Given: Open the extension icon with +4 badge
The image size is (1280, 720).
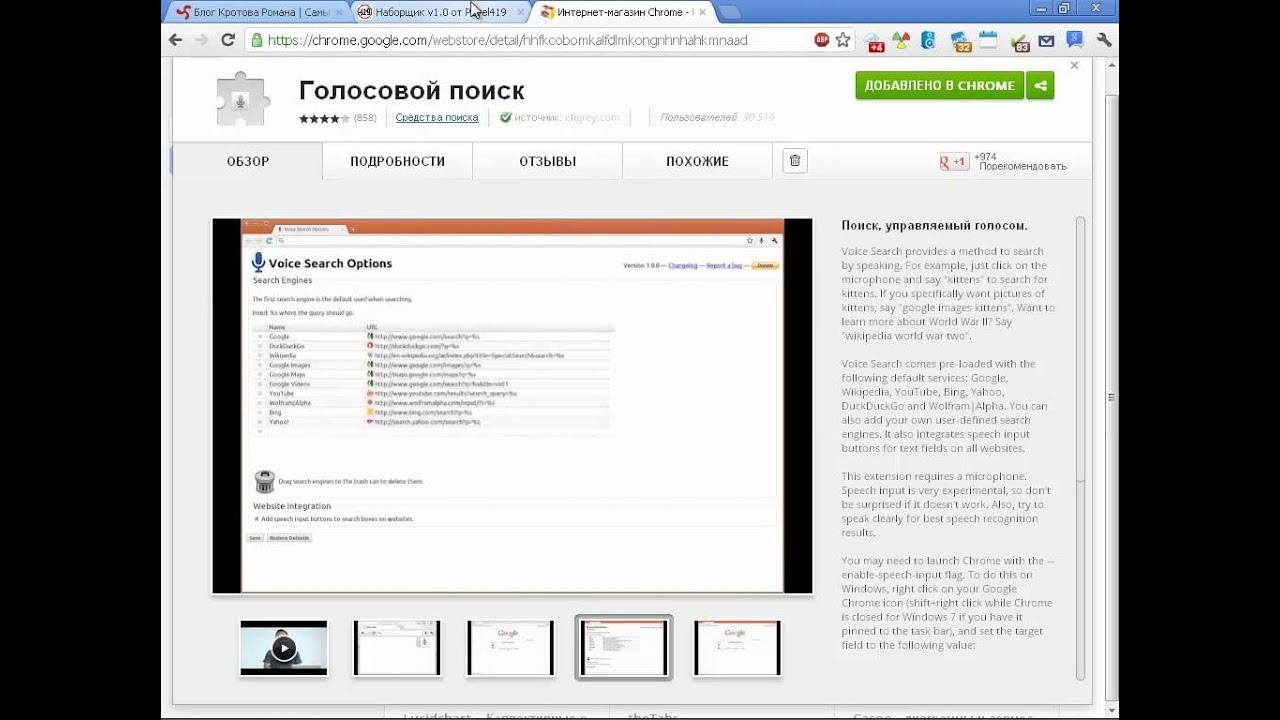Looking at the screenshot, I should coord(875,41).
